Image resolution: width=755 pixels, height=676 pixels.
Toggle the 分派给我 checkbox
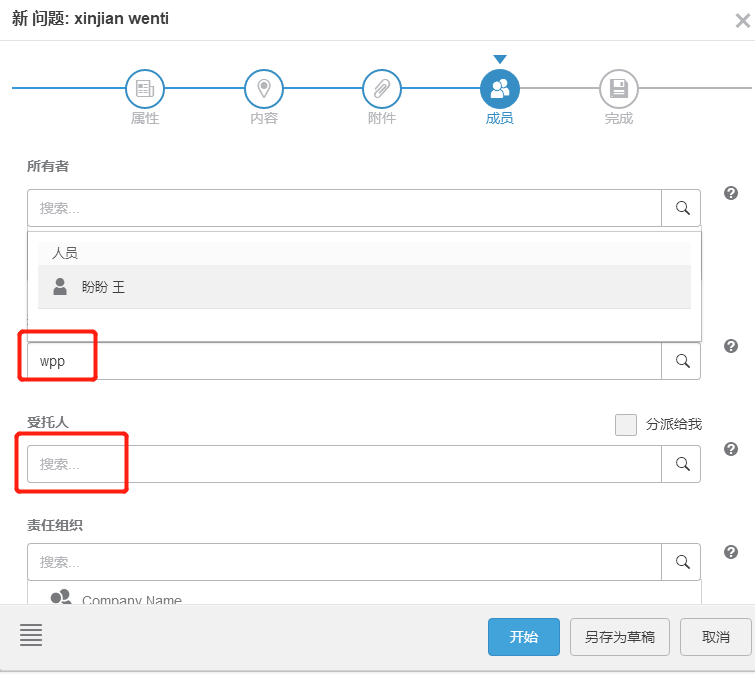pos(626,425)
